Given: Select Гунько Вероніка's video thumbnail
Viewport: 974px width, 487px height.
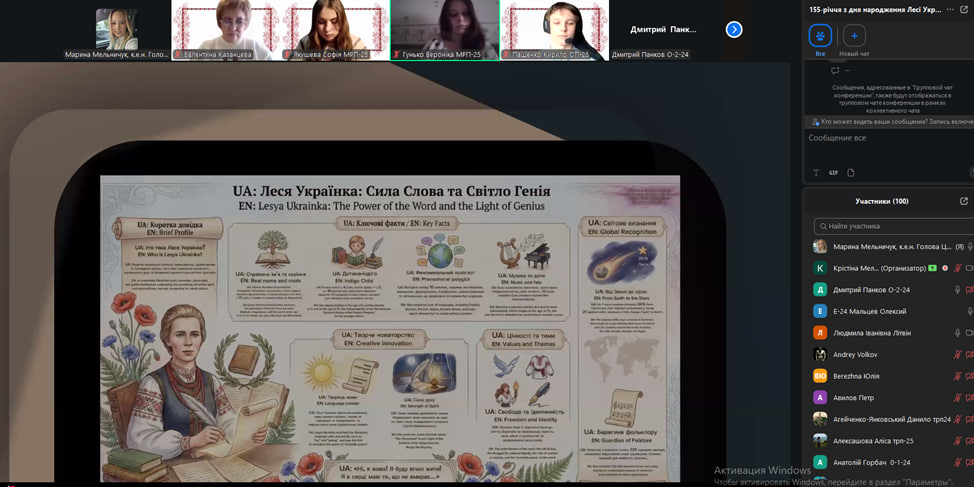Looking at the screenshot, I should pos(444,29).
